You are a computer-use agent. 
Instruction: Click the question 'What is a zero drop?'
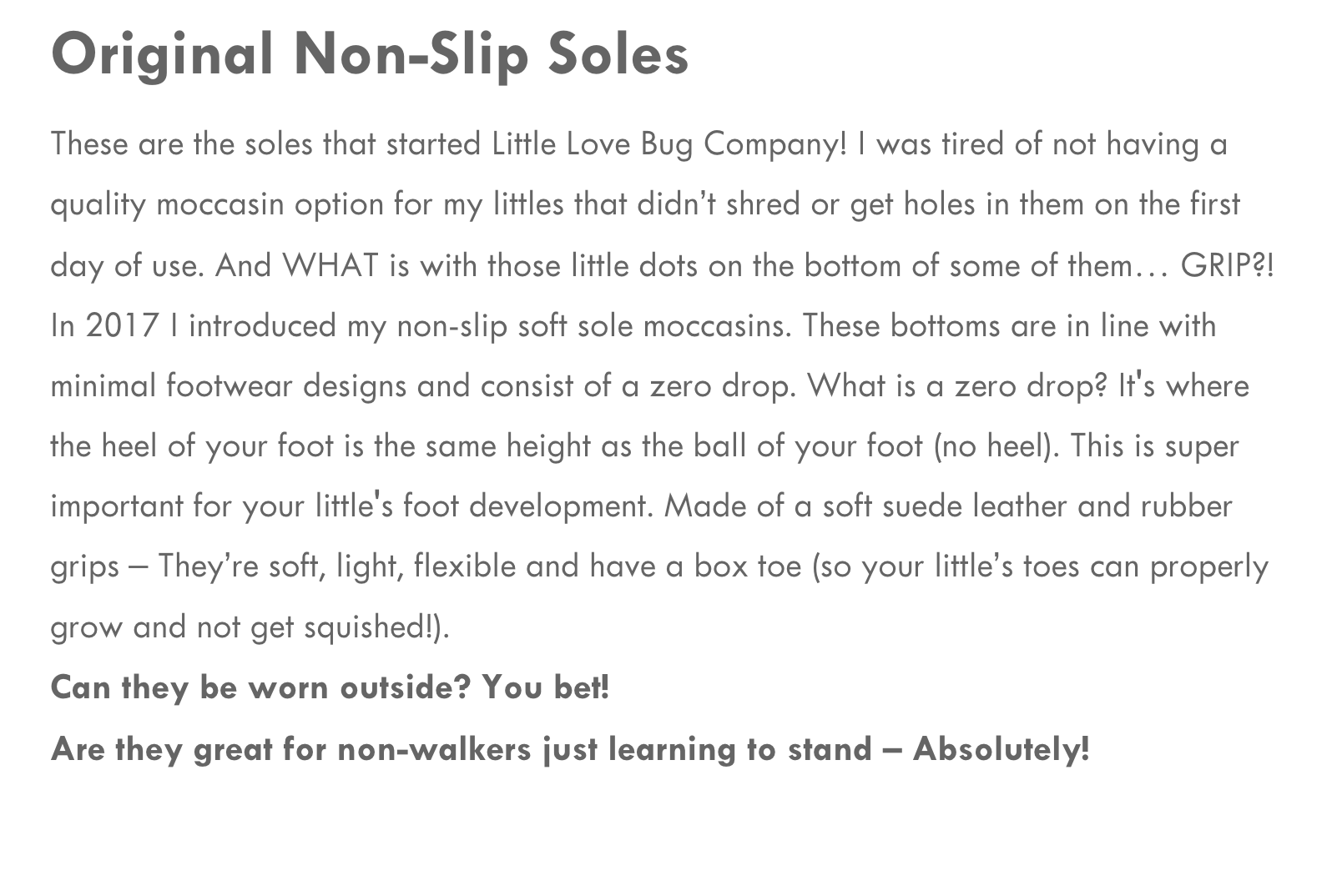point(958,385)
